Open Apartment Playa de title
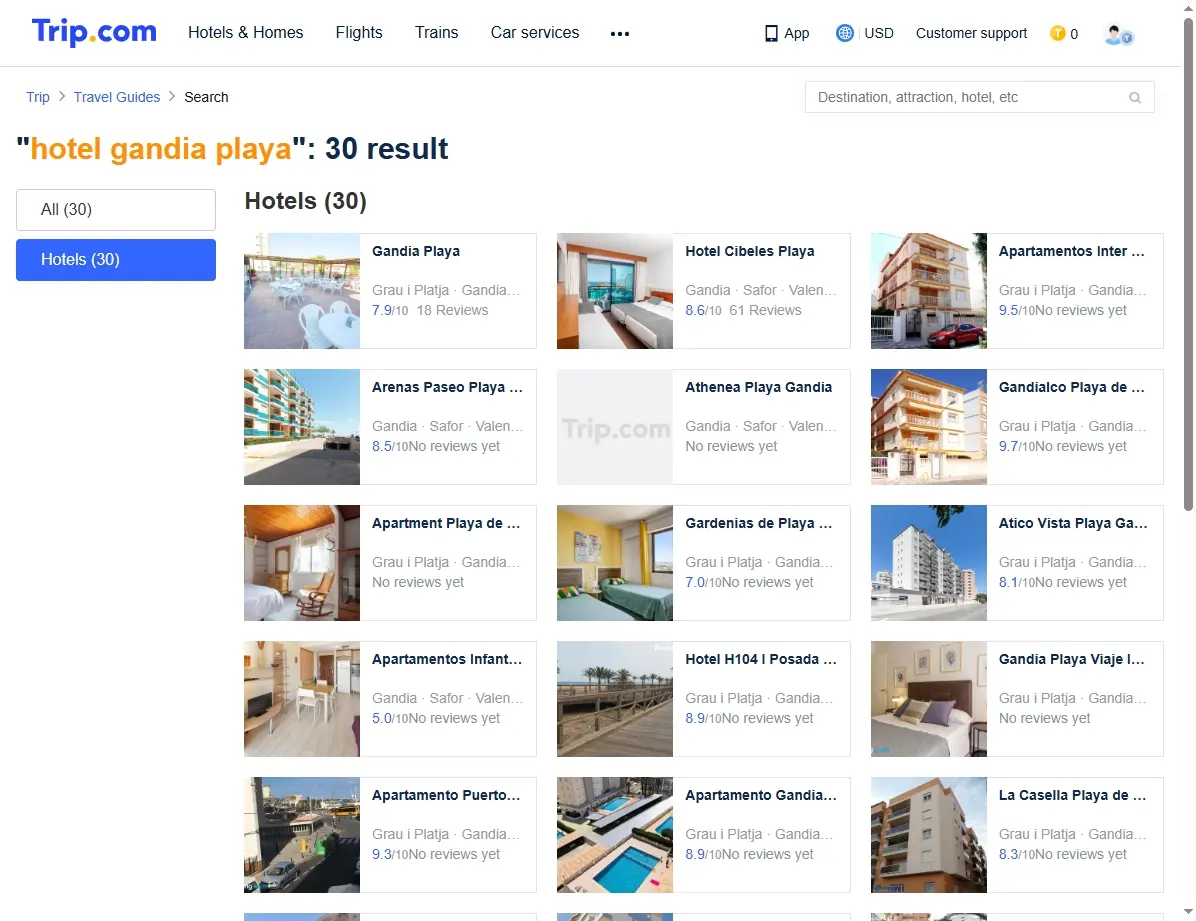 [446, 523]
